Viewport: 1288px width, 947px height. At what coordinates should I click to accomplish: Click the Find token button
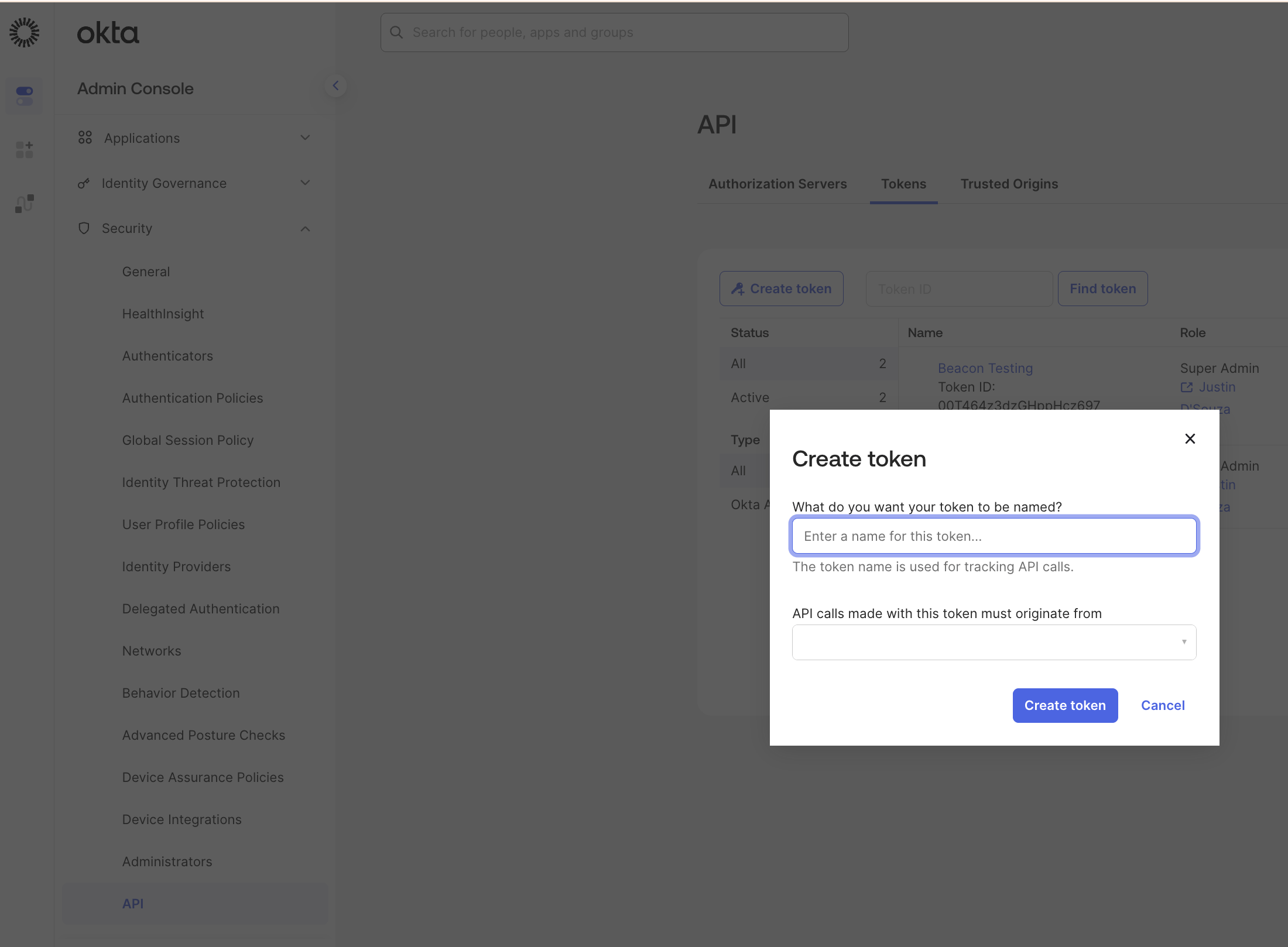coord(1102,289)
